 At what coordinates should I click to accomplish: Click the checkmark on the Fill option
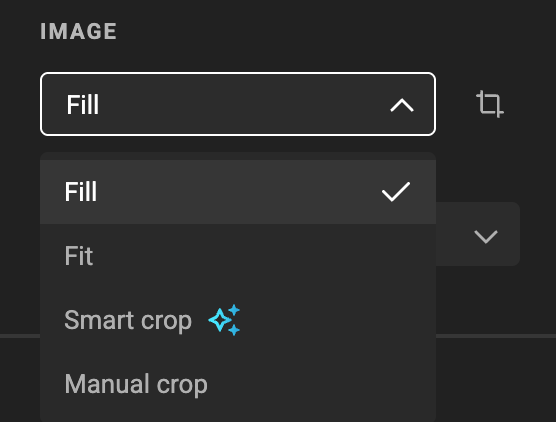(396, 192)
